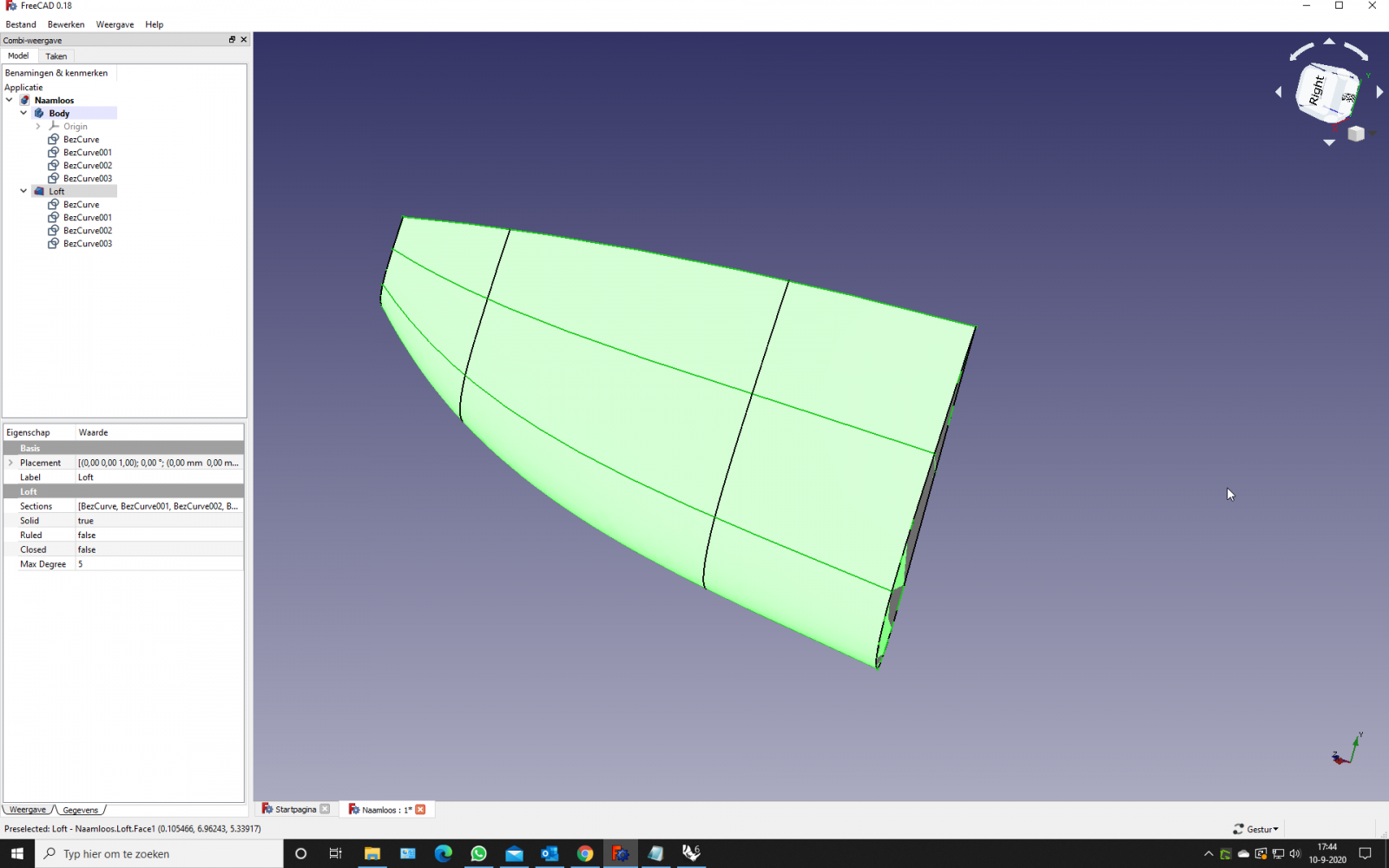Screen dimensions: 1389x868
Task: Open the Bewerken menu
Action: (66, 24)
